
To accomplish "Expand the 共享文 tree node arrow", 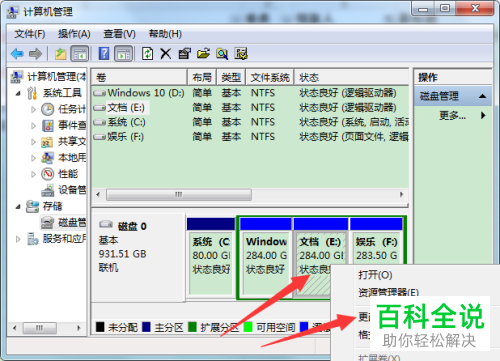I will point(33,142).
